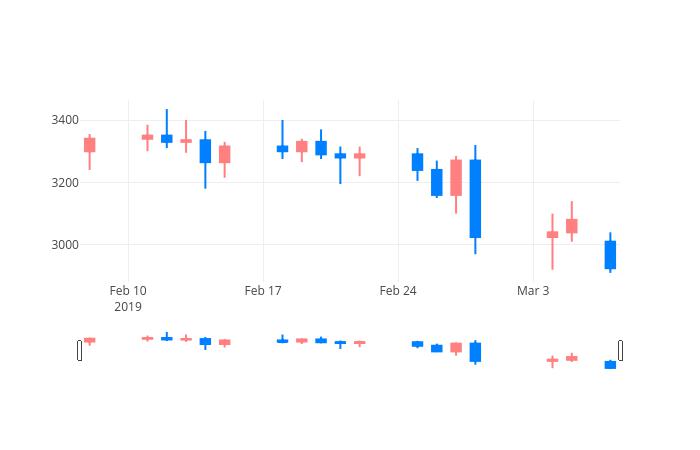Viewport: 700px width, 450px height.
Task: Click the big blue candle in the range slider preview
Action: tap(475, 352)
